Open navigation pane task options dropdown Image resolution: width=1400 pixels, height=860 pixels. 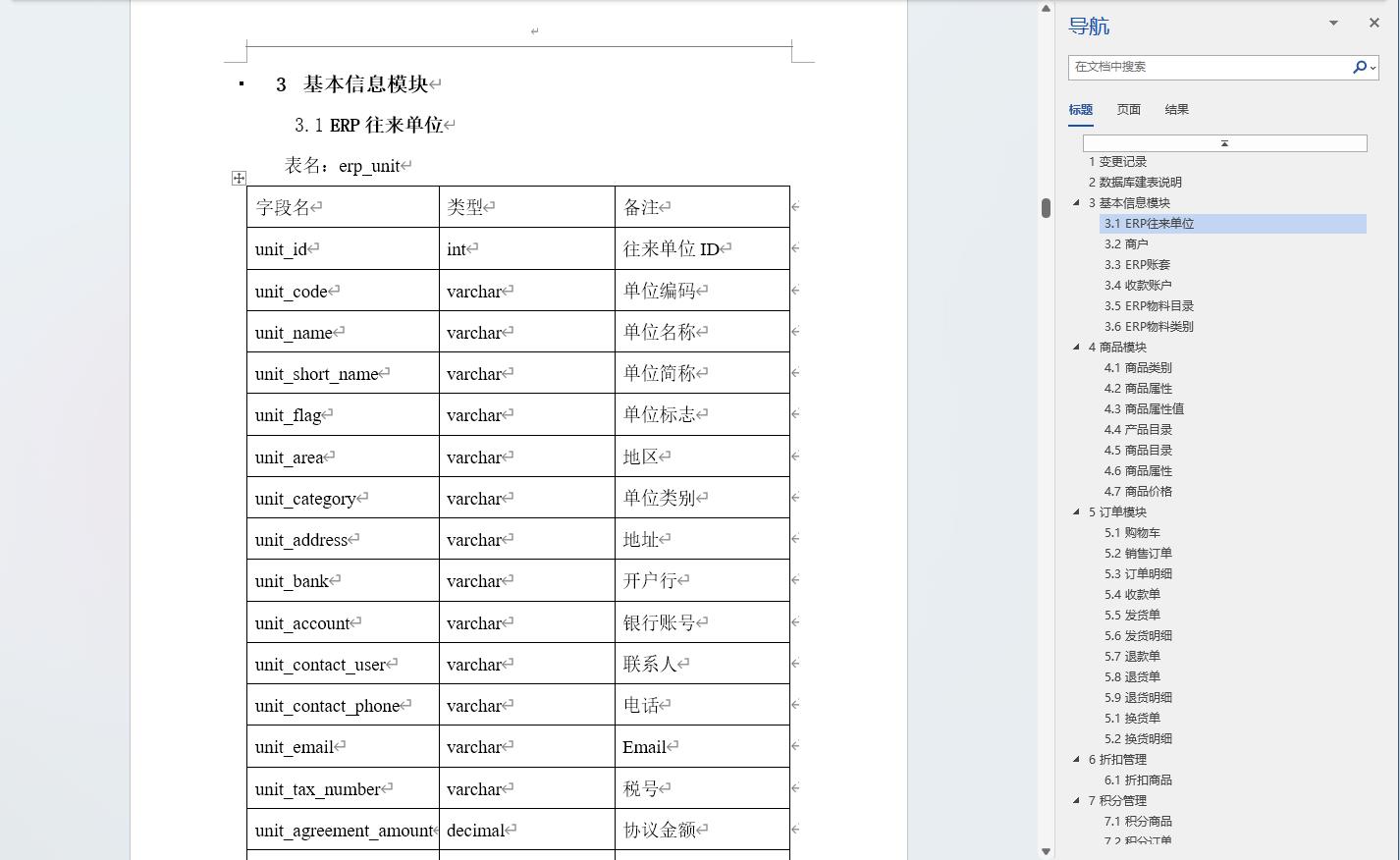pos(1333,23)
